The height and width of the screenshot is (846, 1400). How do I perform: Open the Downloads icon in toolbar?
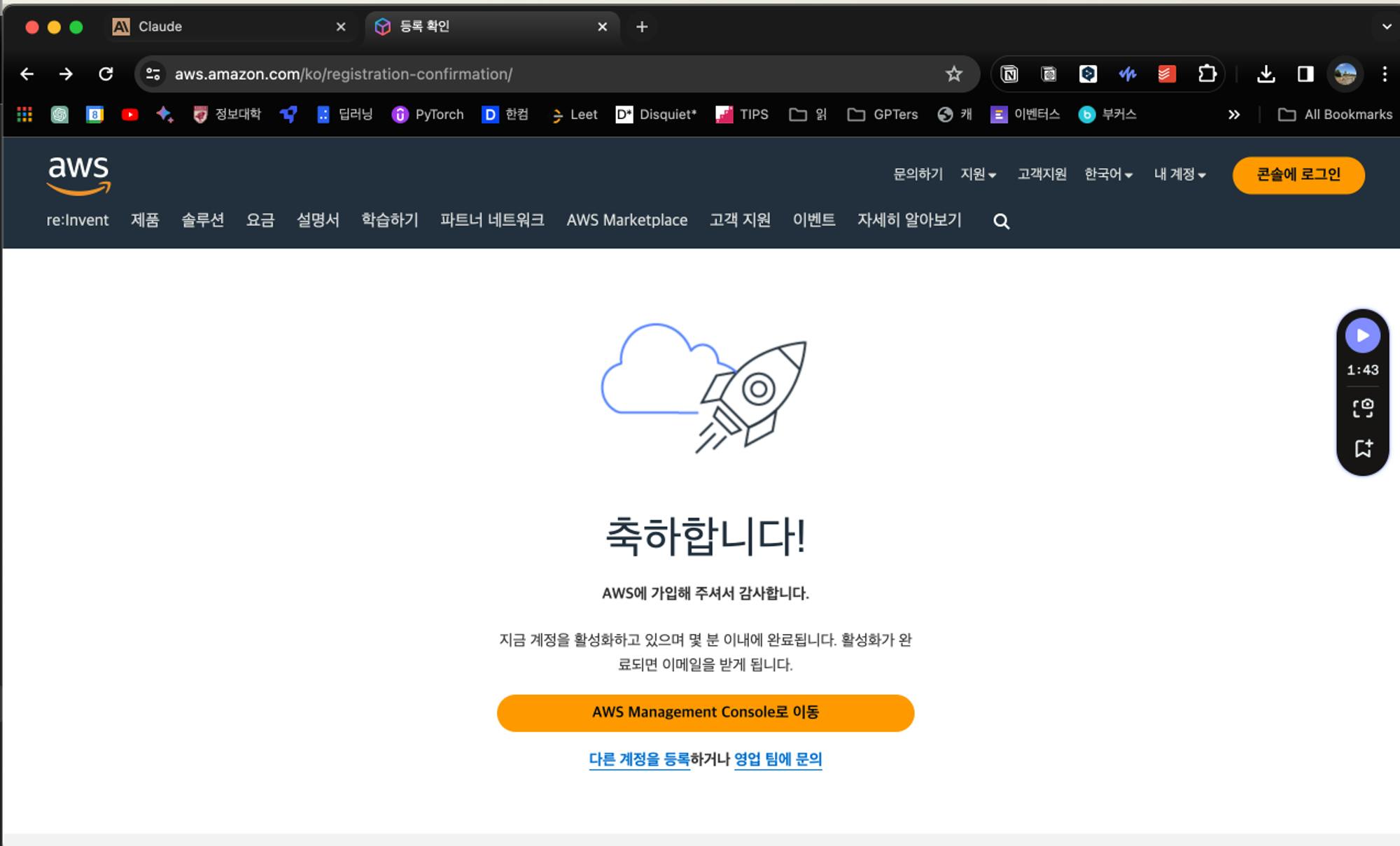1266,73
